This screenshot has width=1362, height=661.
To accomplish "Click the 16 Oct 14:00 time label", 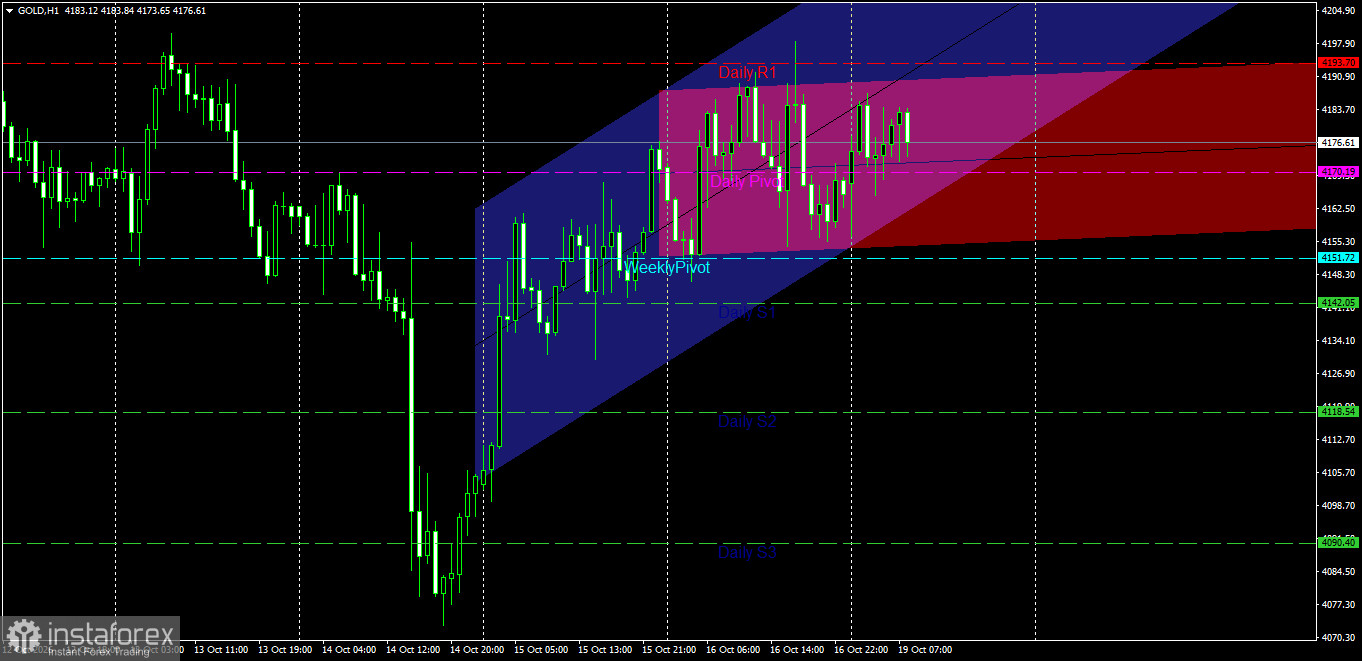I will point(796,650).
